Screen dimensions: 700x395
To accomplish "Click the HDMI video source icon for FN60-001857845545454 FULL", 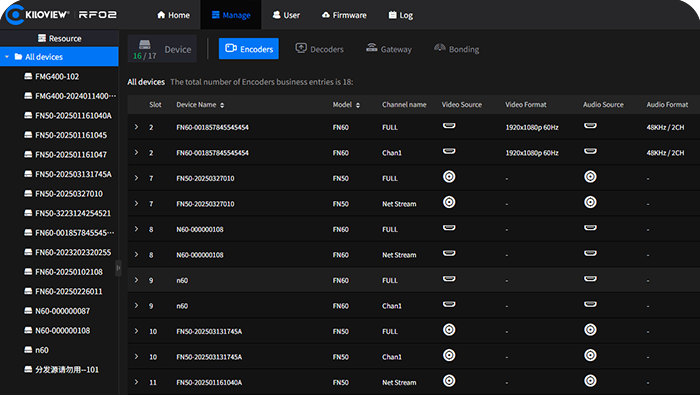I will (449, 126).
